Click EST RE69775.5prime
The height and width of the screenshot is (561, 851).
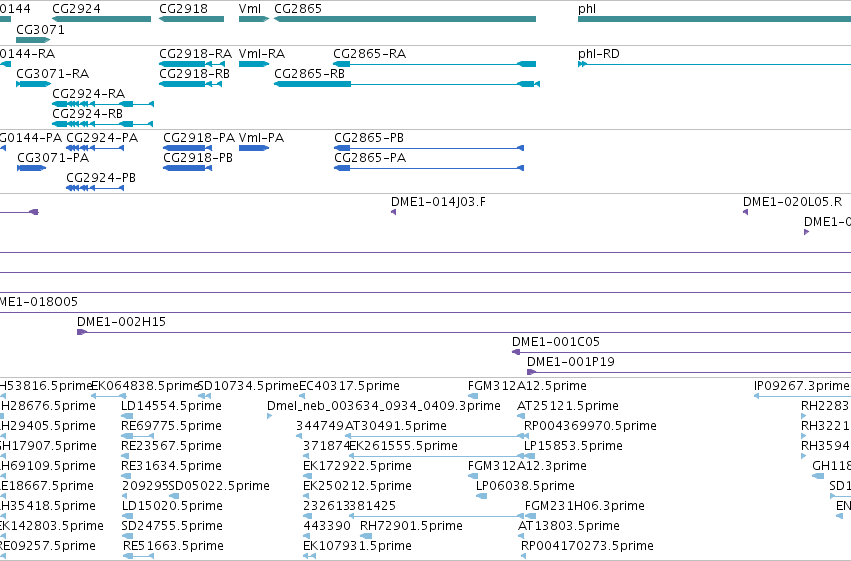pos(137,437)
